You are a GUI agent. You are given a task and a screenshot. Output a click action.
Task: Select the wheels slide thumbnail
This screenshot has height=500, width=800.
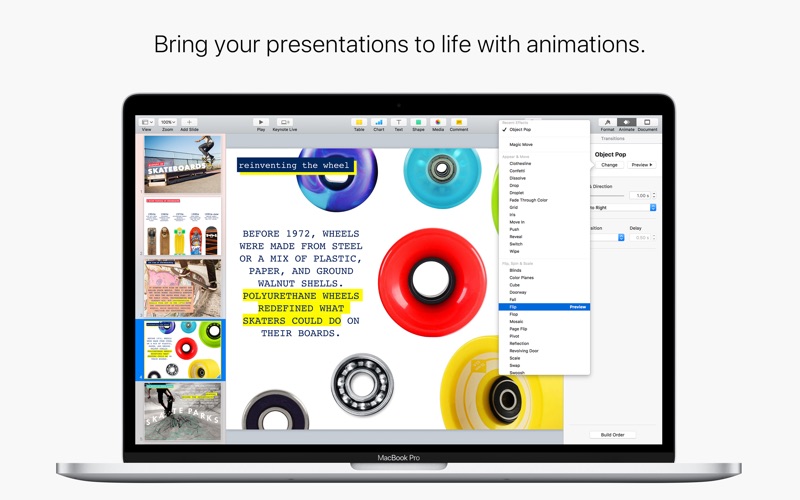pyautogui.click(x=183, y=350)
